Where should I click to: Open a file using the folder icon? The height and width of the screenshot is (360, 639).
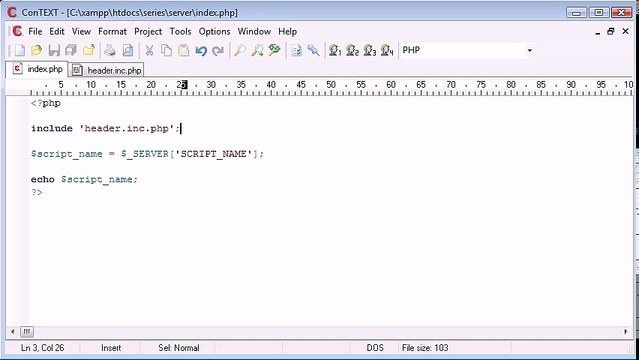pyautogui.click(x=37, y=51)
